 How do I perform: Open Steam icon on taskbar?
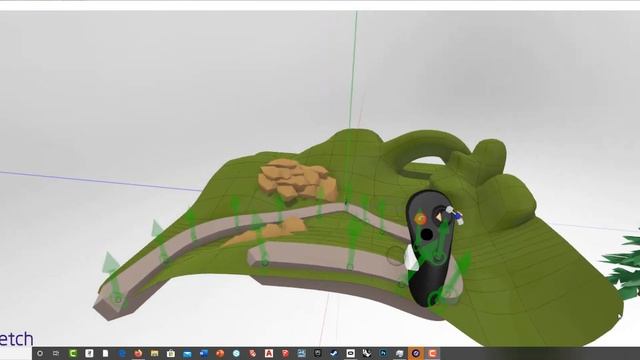click(334, 353)
